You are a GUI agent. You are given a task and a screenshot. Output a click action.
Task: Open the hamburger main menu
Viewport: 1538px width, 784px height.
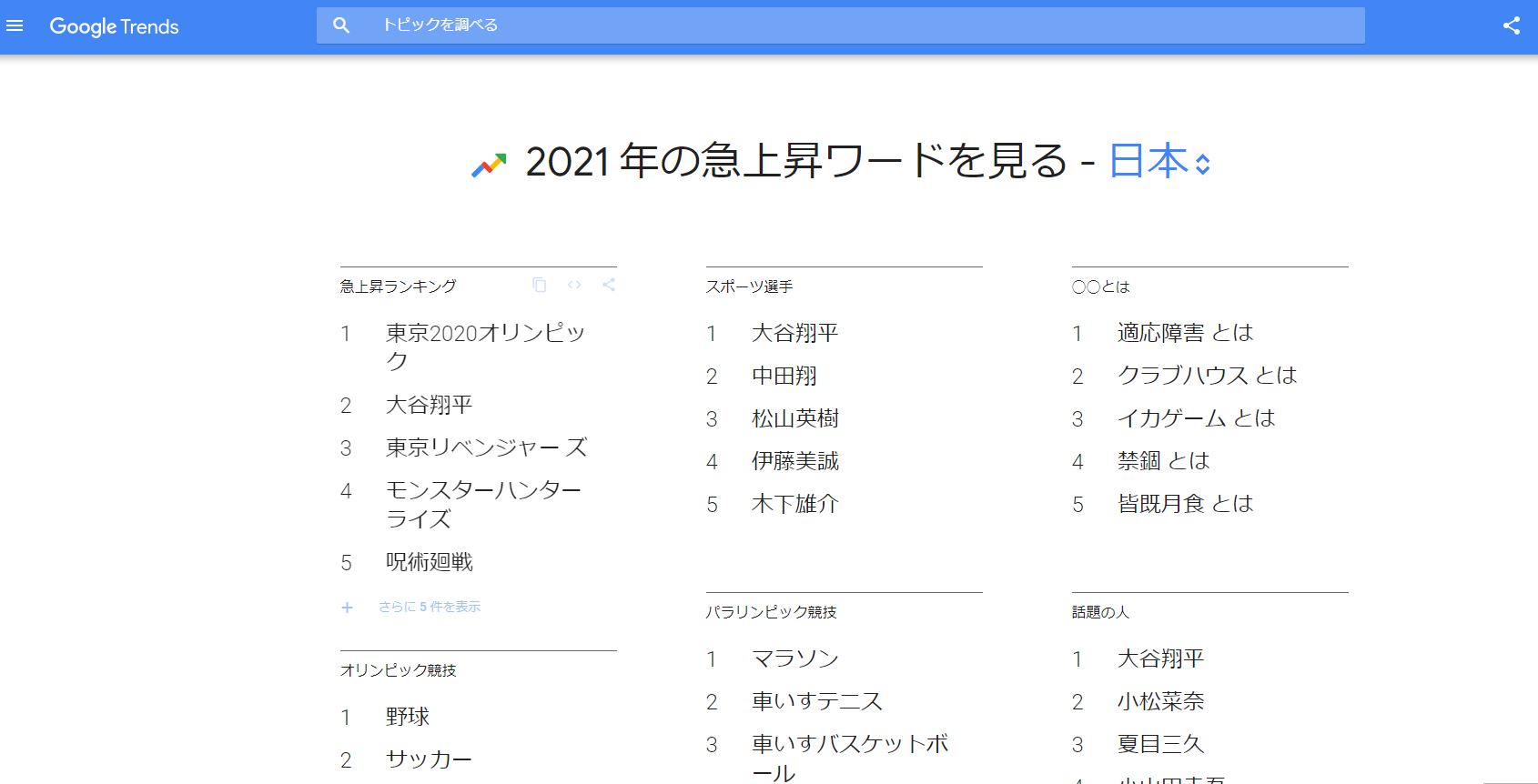point(15,25)
